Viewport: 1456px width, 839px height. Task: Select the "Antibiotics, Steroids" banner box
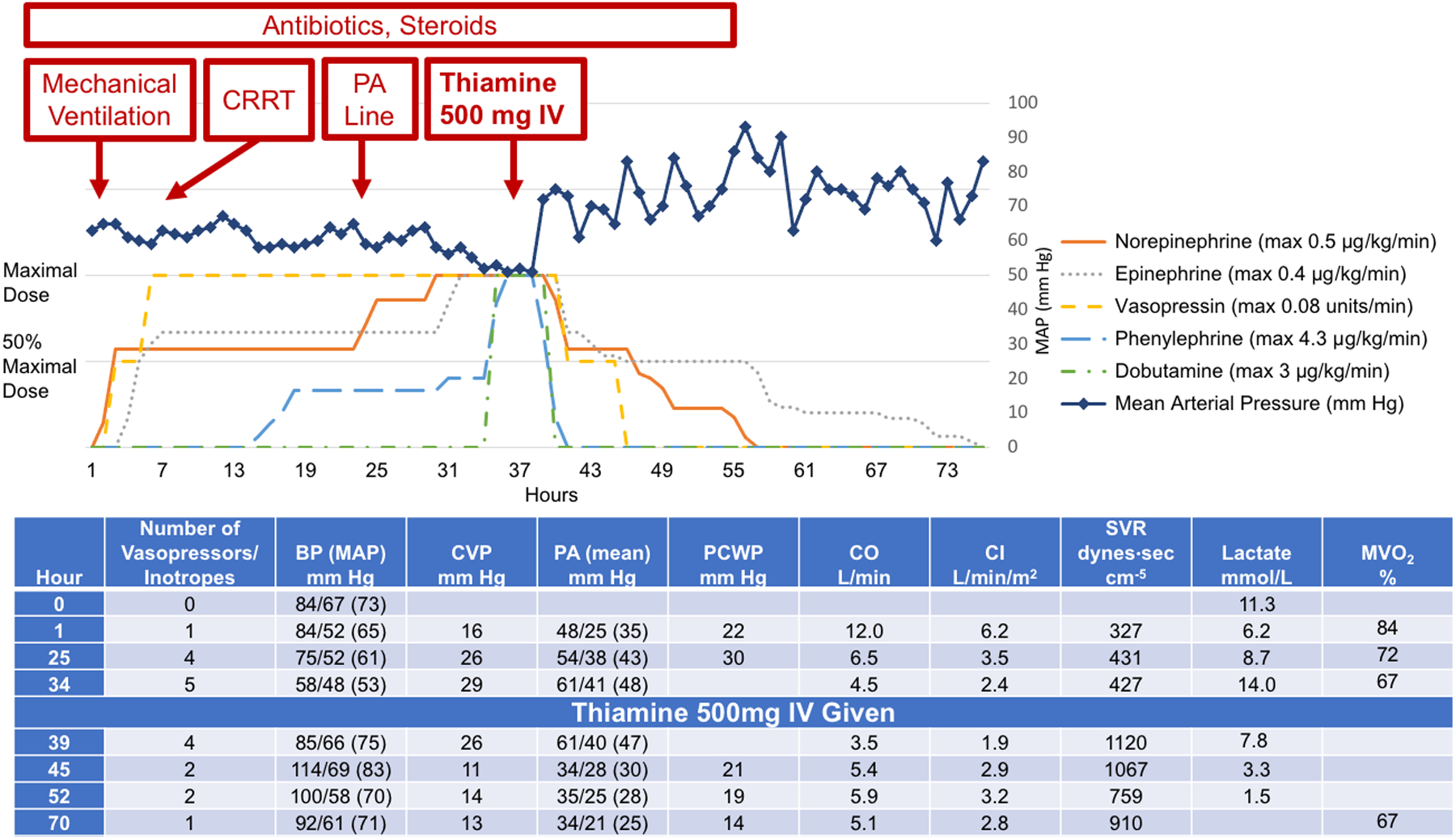pyautogui.click(x=379, y=26)
